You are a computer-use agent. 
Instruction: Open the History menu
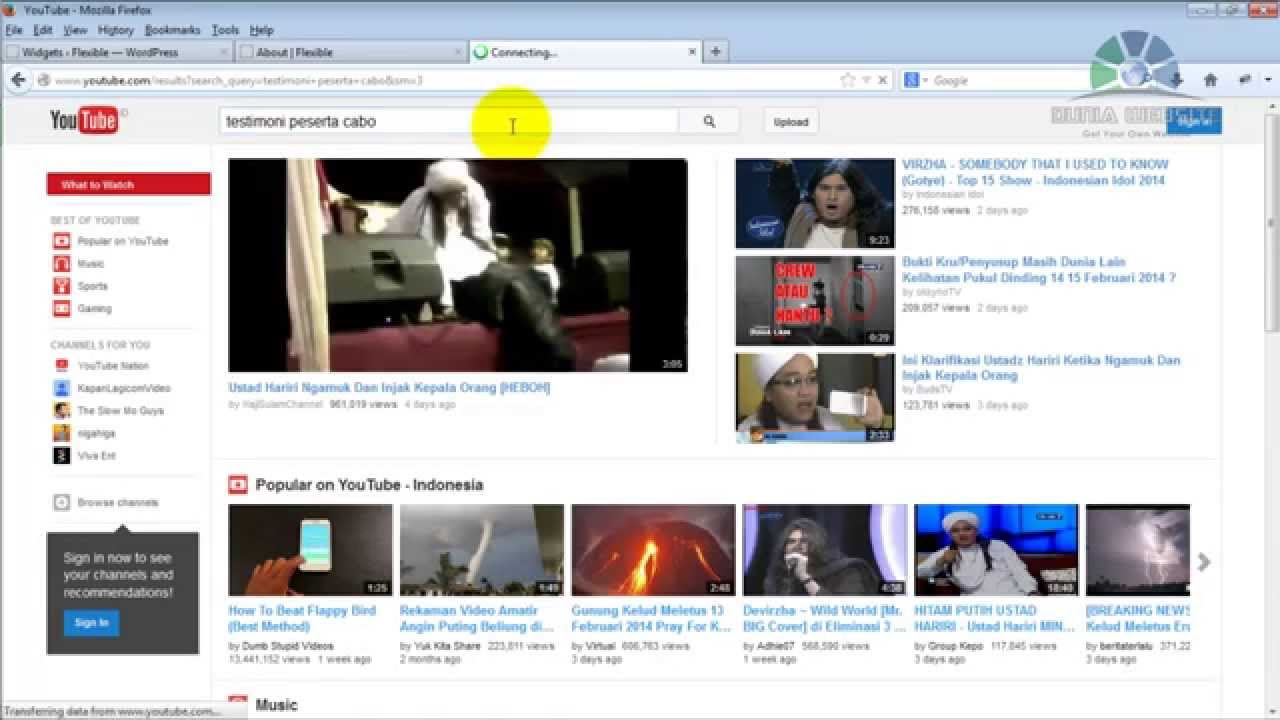[x=116, y=30]
